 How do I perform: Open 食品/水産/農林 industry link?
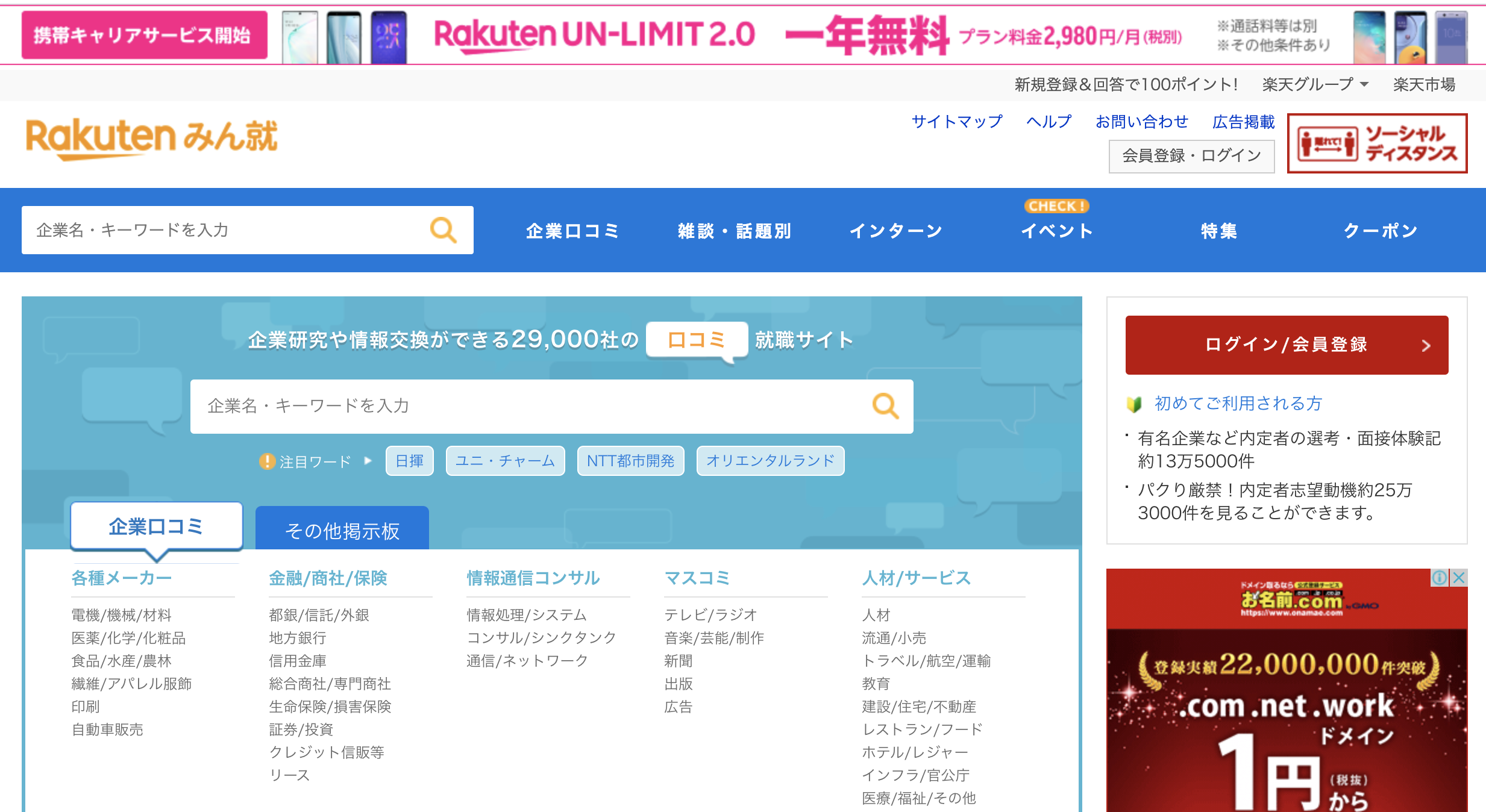122,661
